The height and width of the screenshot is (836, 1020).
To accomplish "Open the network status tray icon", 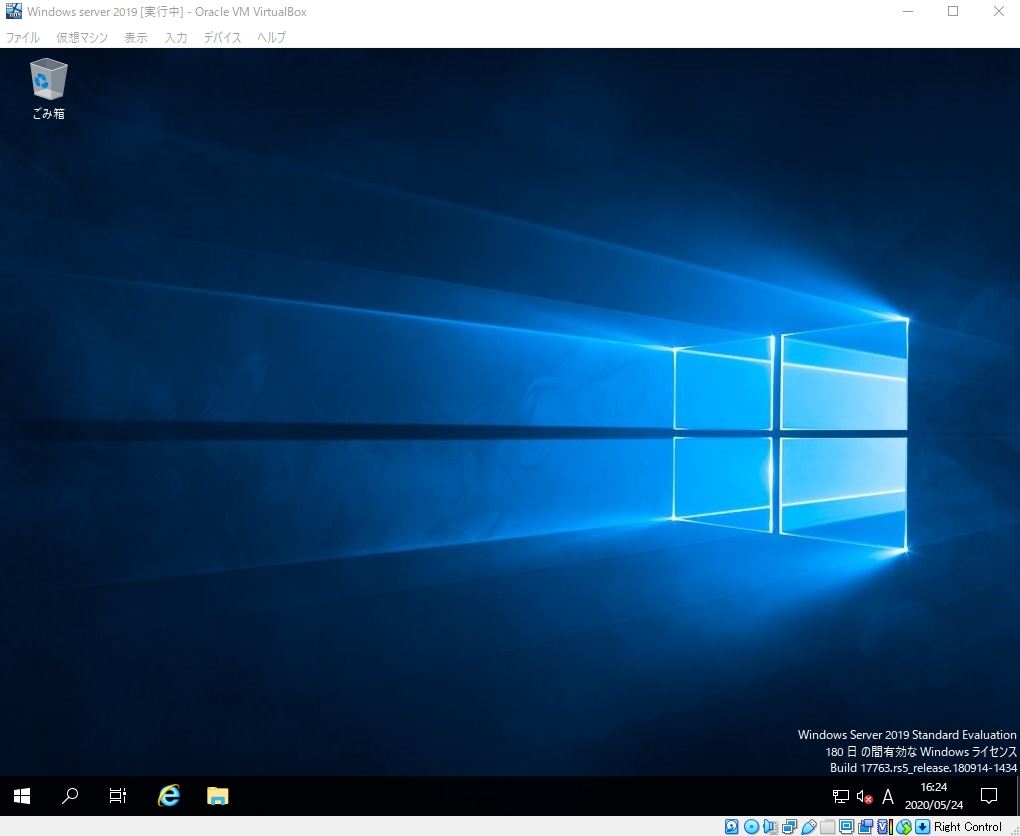I will (840, 796).
